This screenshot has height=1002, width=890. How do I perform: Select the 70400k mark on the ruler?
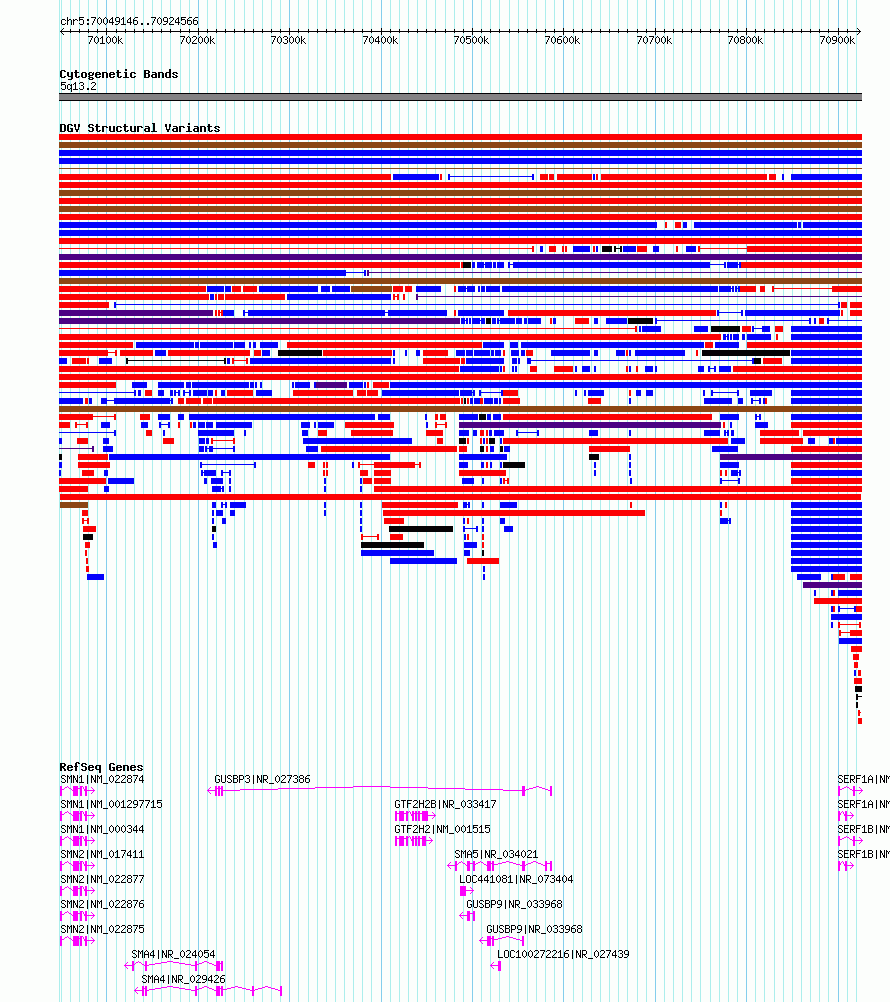click(x=380, y=40)
